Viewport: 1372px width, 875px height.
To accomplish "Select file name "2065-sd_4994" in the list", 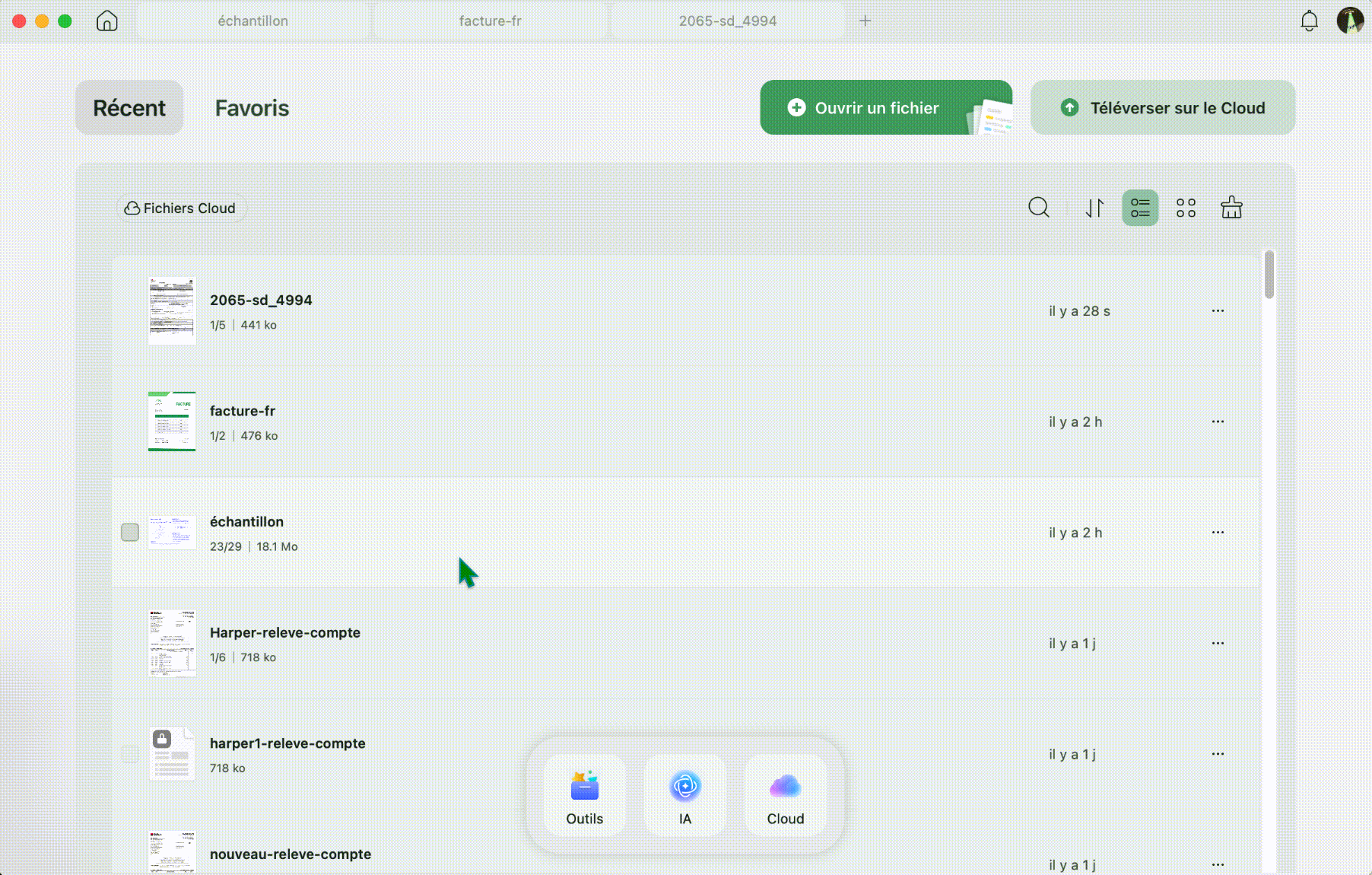I will [x=261, y=300].
